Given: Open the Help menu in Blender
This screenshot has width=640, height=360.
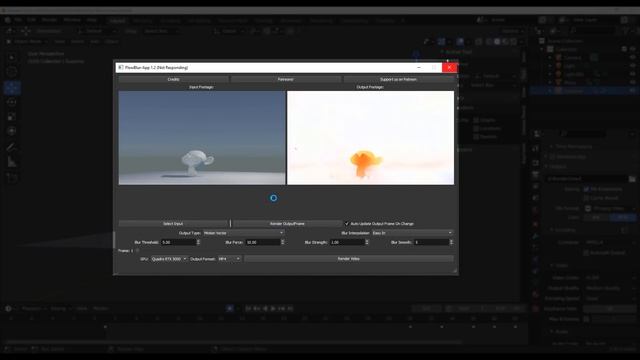Looking at the screenshot, I should click(92, 20).
